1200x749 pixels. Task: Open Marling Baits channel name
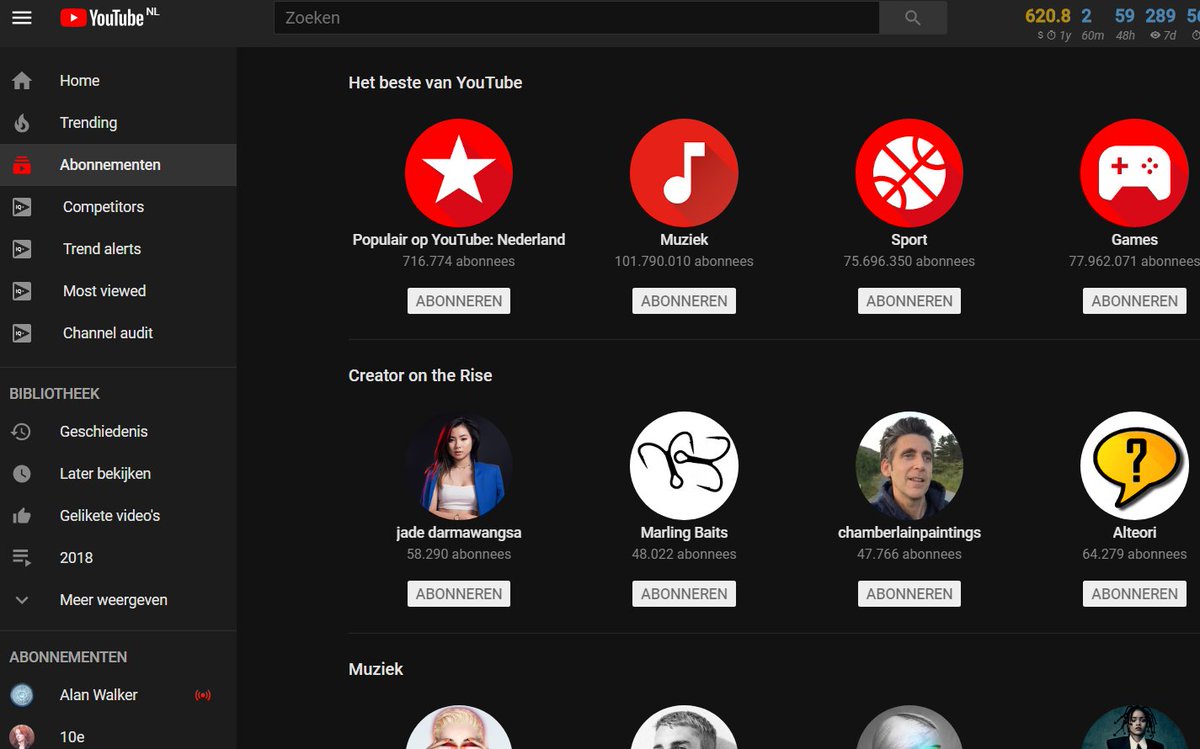(684, 533)
